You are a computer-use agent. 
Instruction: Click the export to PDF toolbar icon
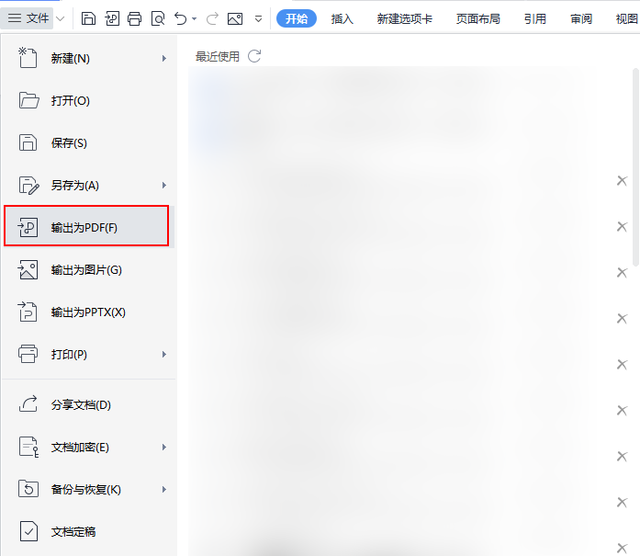coord(111,19)
